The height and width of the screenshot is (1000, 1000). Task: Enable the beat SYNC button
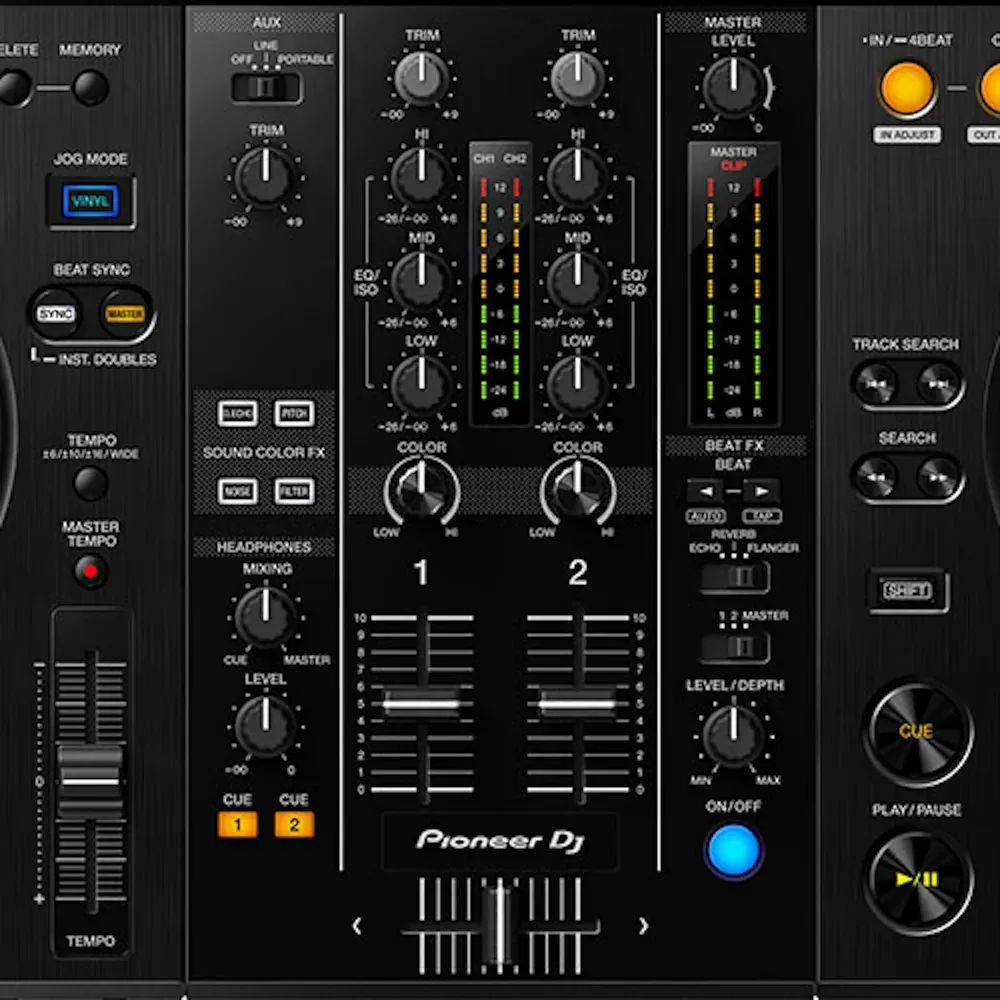[55, 314]
